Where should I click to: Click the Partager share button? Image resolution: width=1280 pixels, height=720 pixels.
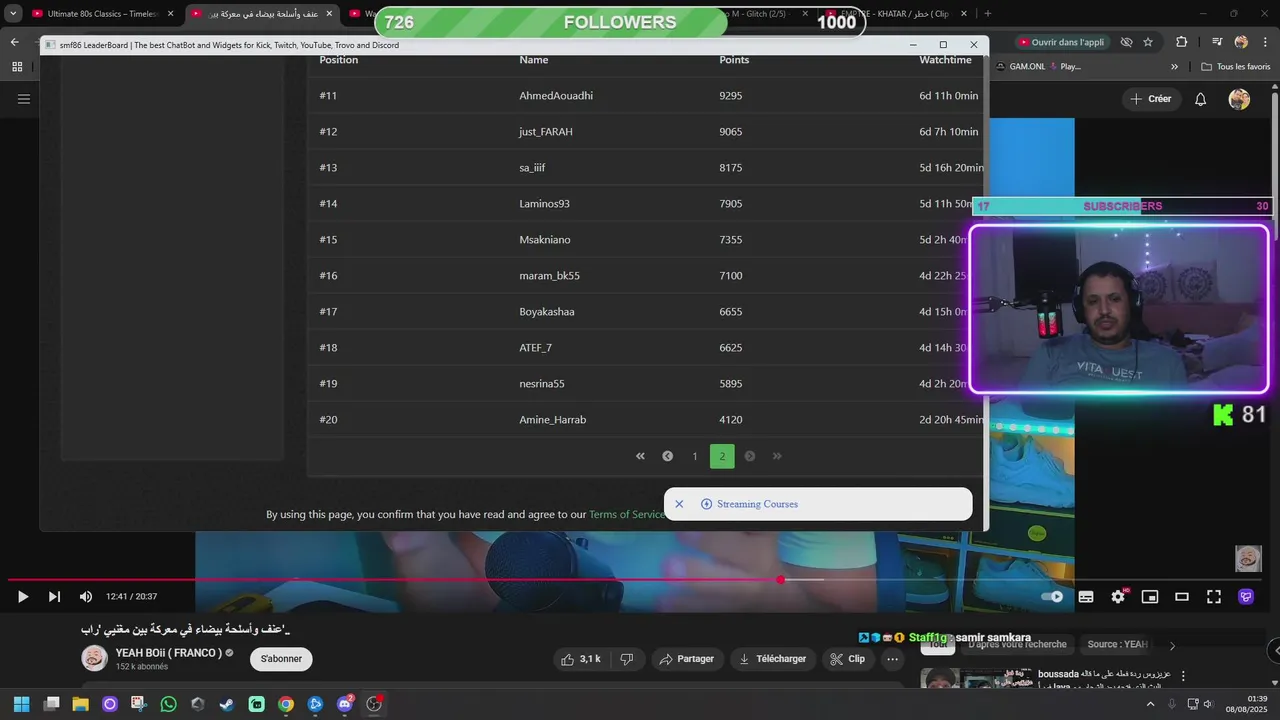coord(688,659)
